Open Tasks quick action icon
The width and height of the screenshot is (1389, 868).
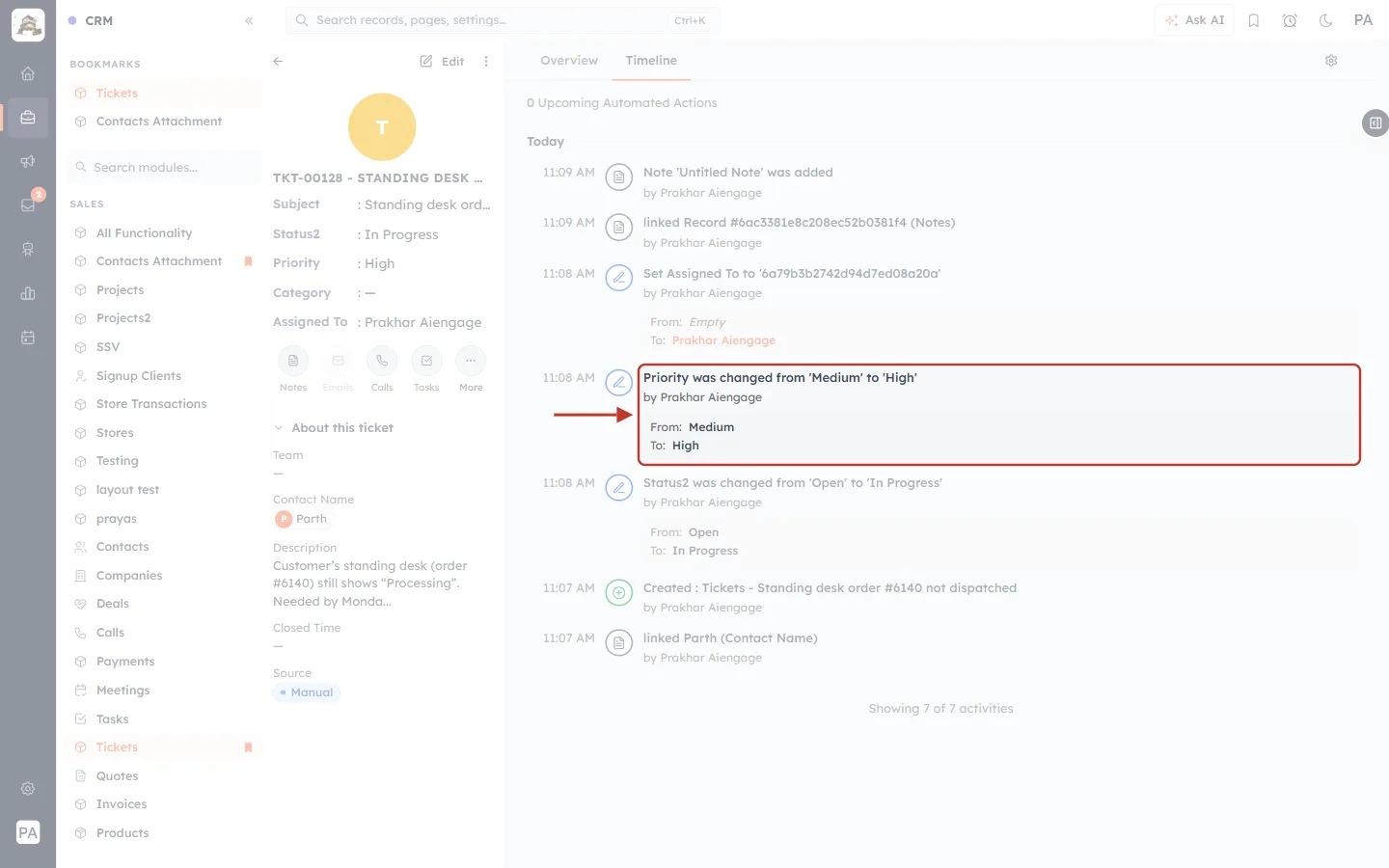[426, 361]
